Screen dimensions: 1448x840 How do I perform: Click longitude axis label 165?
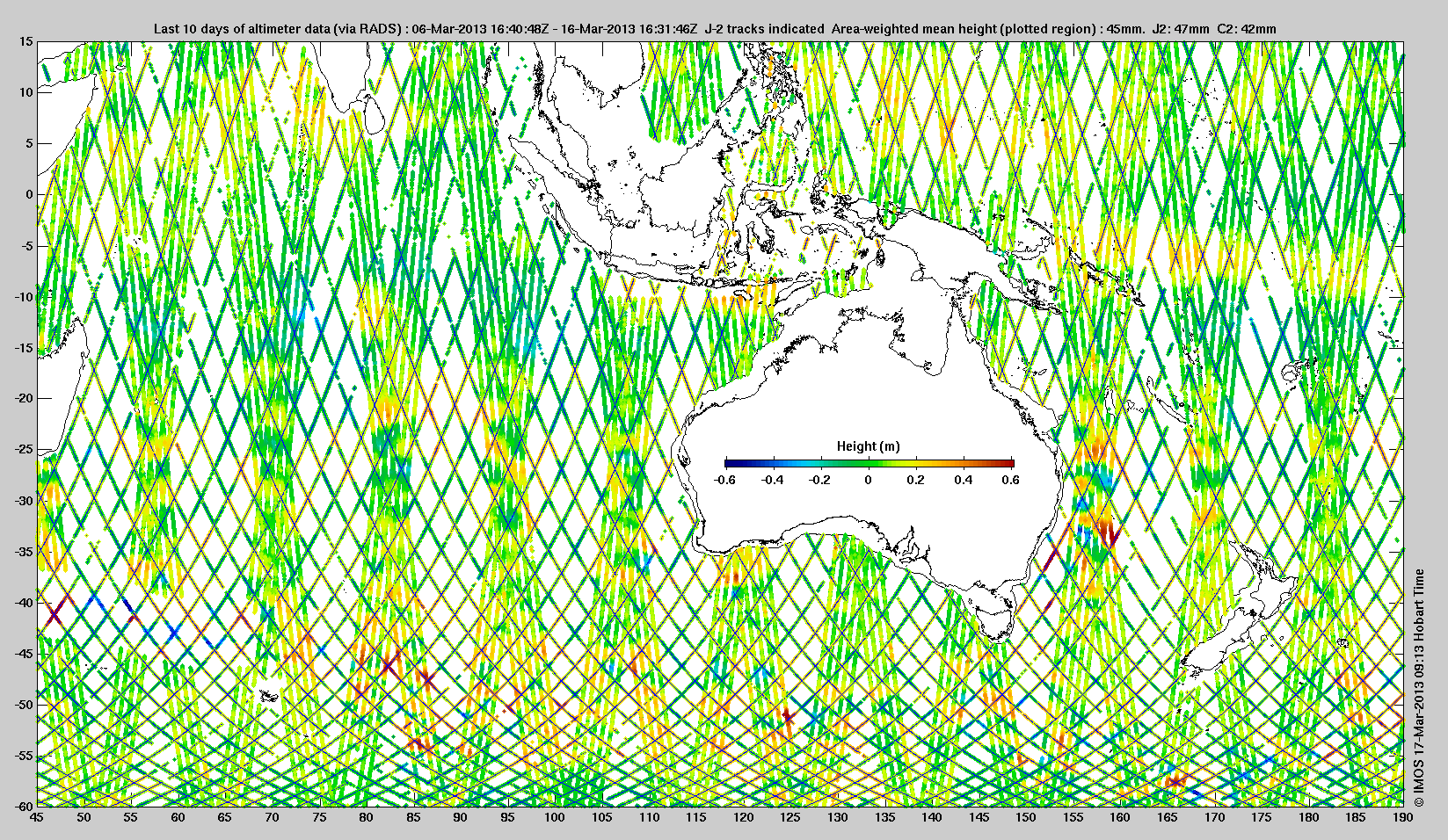point(1168,818)
